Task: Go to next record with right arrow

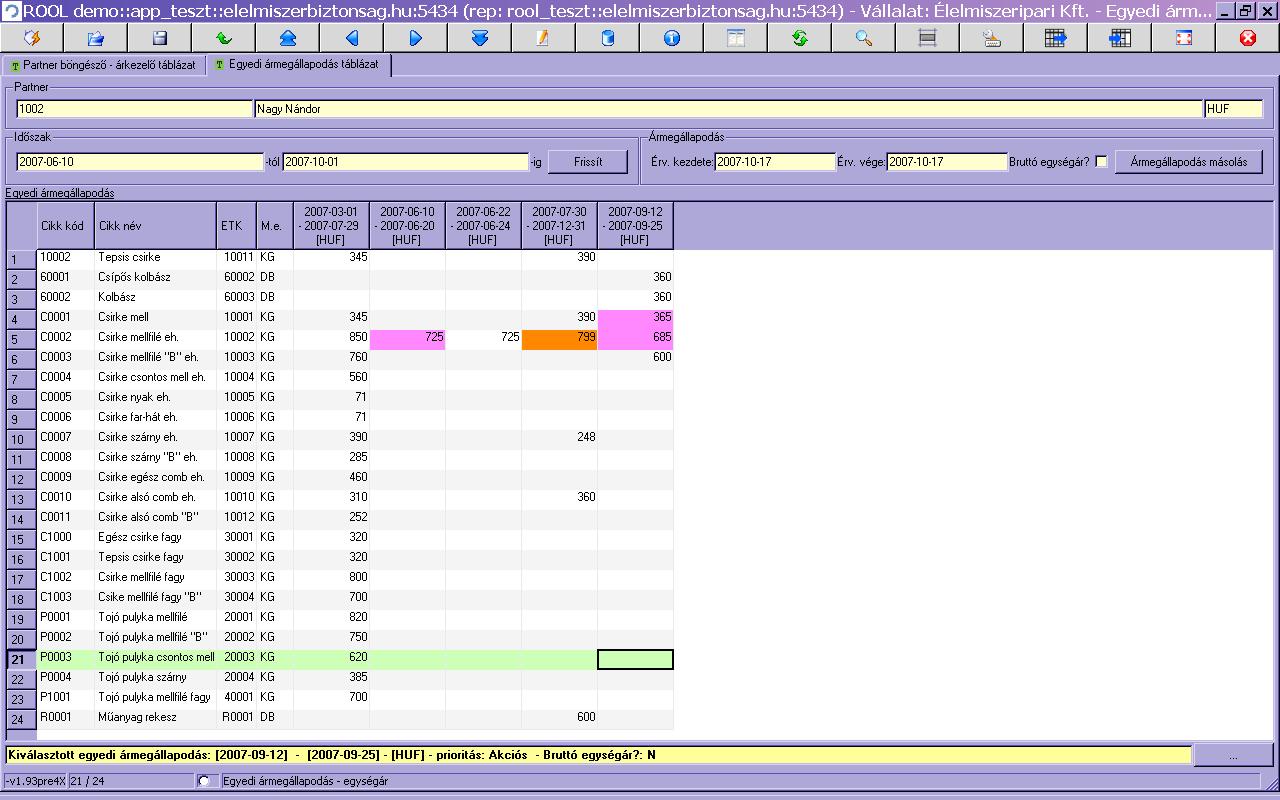Action: pos(416,38)
